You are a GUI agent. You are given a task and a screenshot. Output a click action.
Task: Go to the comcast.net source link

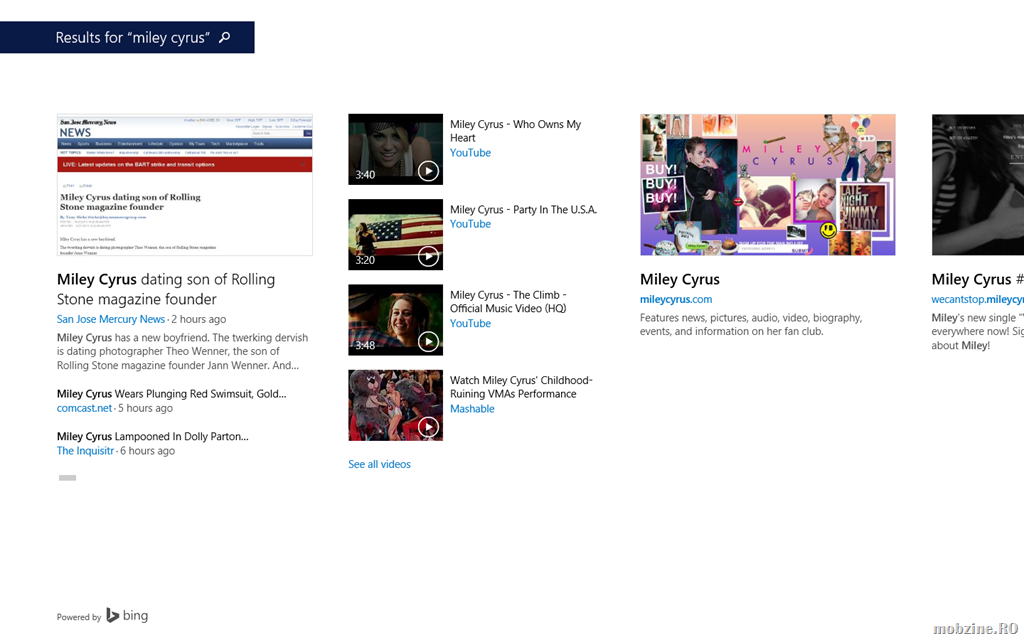pos(84,408)
